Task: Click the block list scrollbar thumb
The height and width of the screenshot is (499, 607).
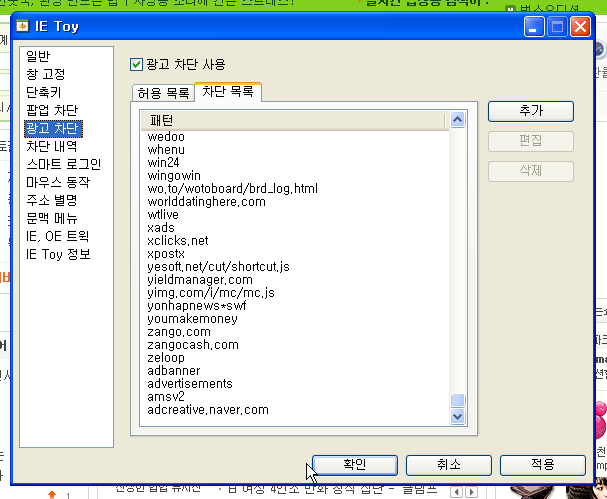Action: [x=458, y=400]
